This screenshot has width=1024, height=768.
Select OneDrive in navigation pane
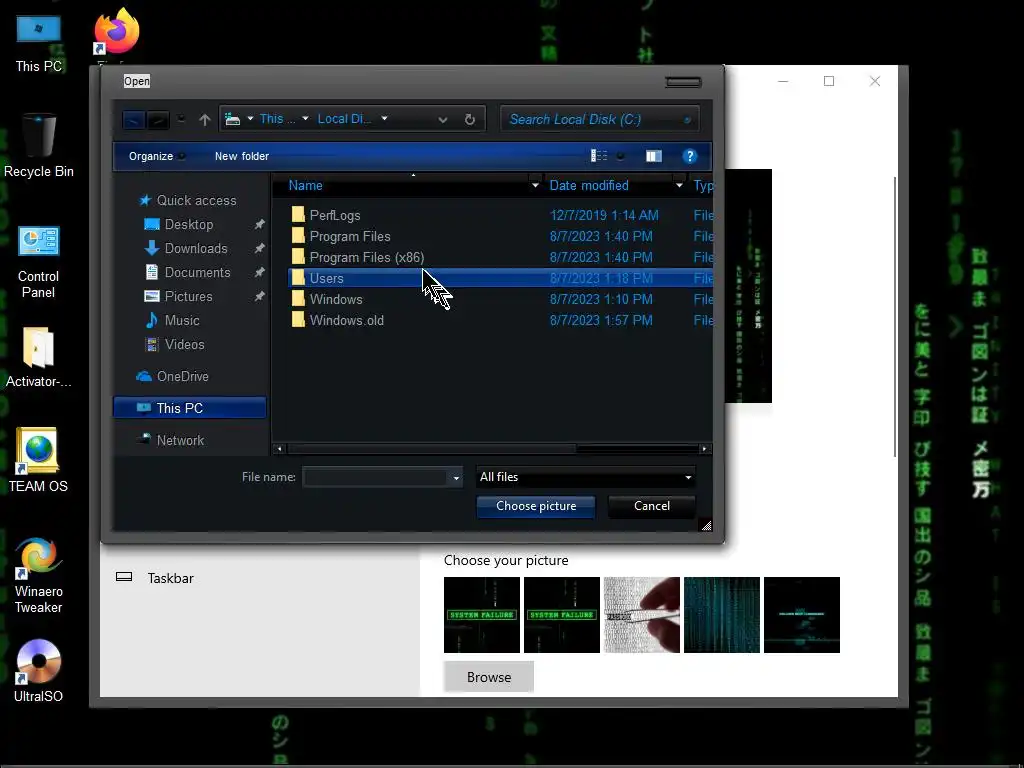pyautogui.click(x=182, y=376)
